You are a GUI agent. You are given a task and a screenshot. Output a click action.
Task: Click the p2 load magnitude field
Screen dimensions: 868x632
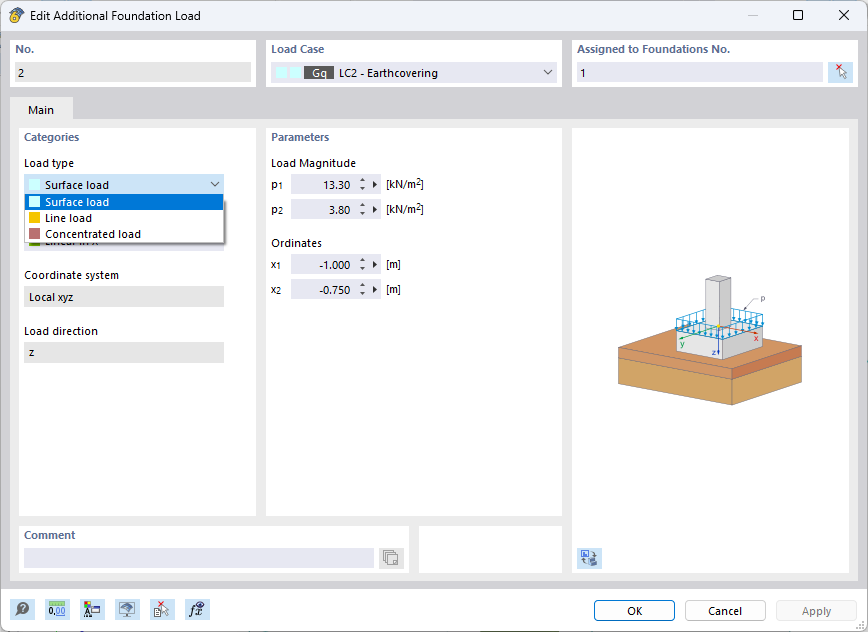pos(324,210)
